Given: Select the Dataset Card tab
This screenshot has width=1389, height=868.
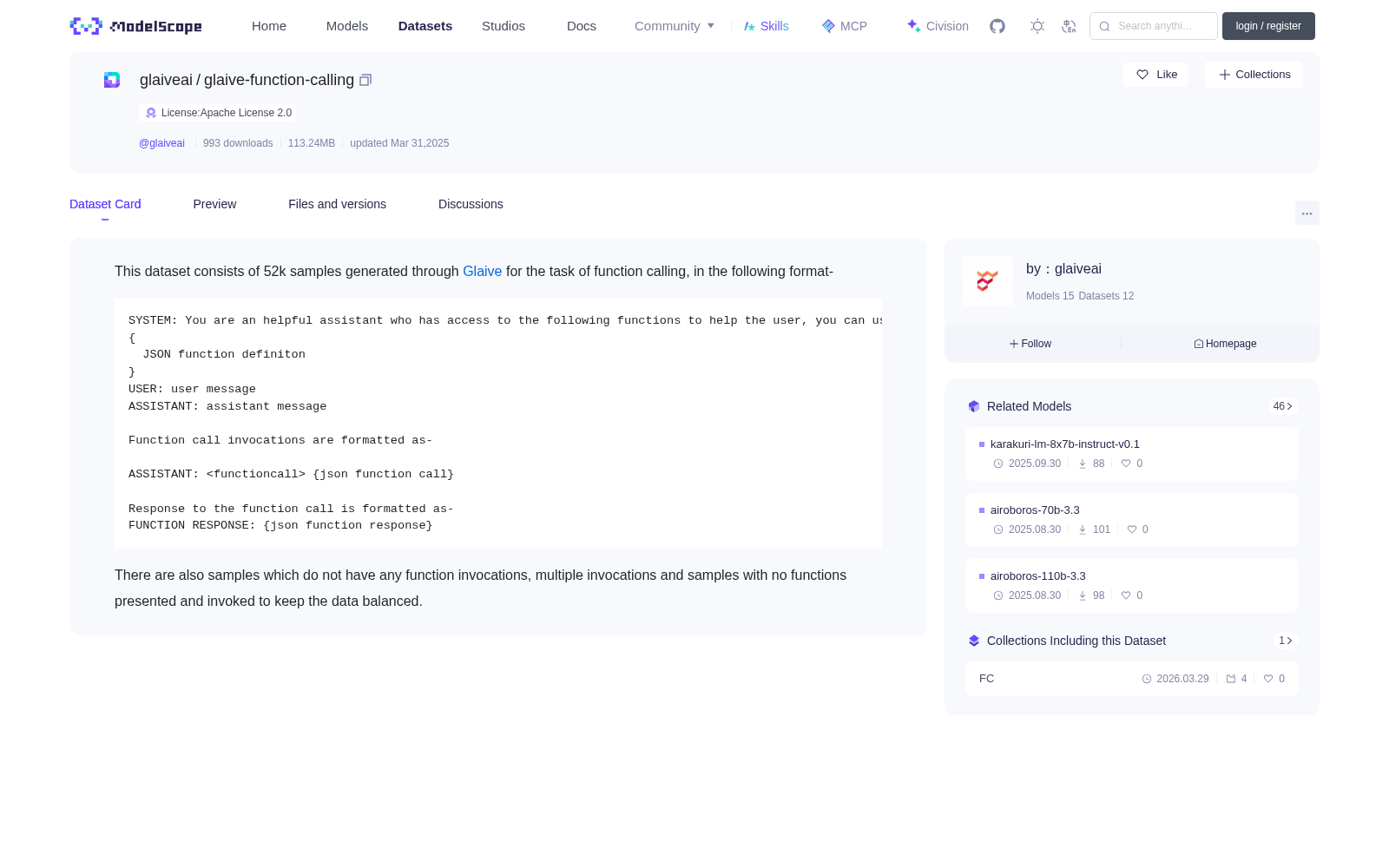Looking at the screenshot, I should 105,204.
